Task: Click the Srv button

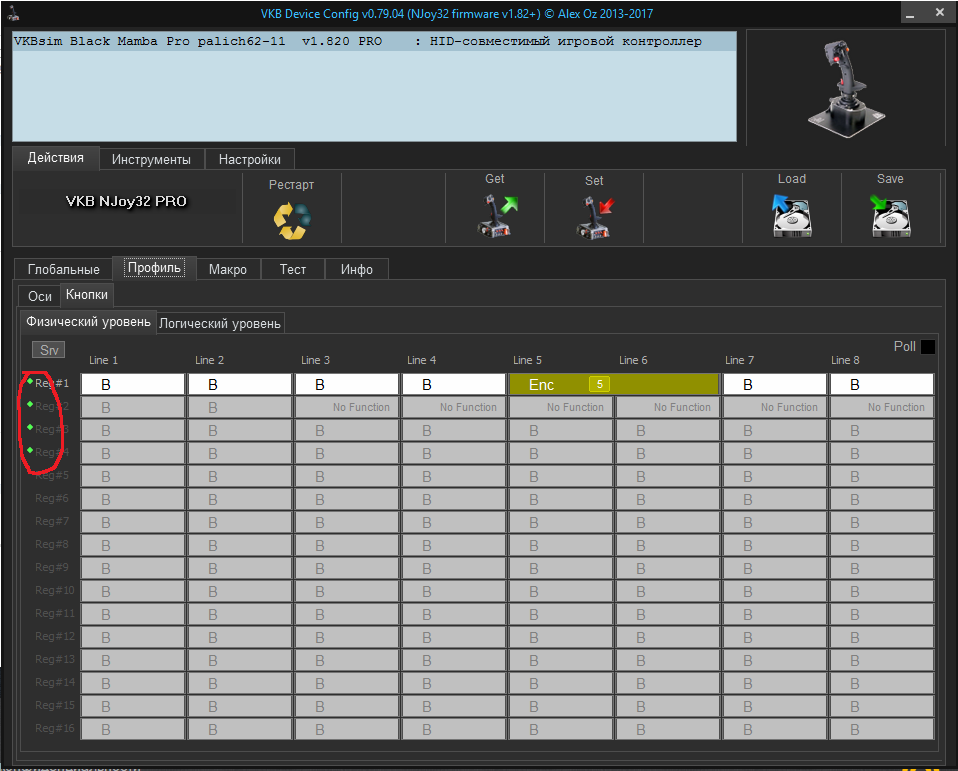Action: click(49, 350)
